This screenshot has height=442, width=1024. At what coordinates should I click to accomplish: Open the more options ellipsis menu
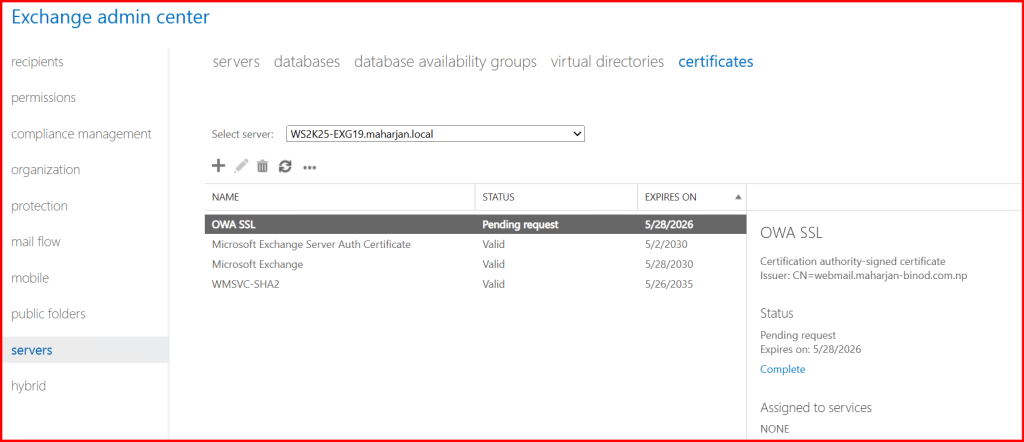coord(310,167)
